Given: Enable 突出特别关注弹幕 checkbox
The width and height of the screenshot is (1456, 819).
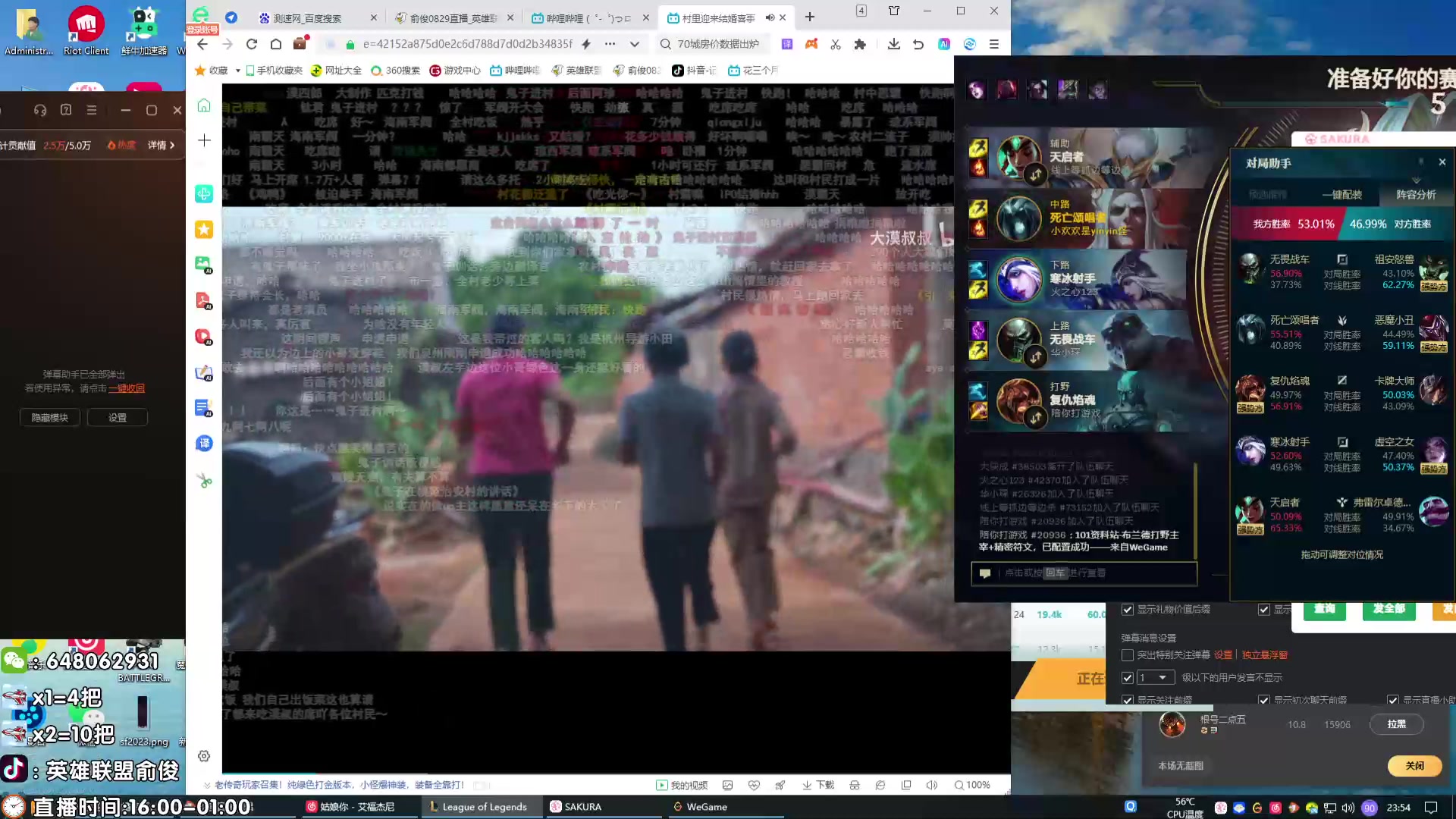Looking at the screenshot, I should tap(1128, 655).
